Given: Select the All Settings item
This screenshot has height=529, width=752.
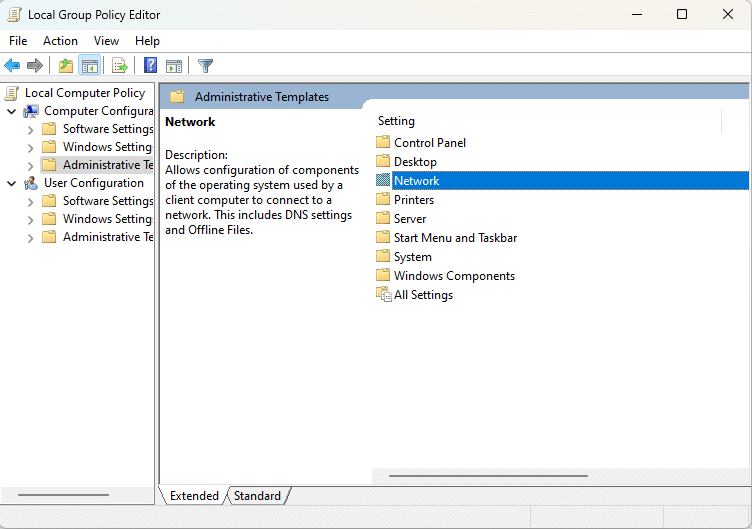Looking at the screenshot, I should (423, 295).
